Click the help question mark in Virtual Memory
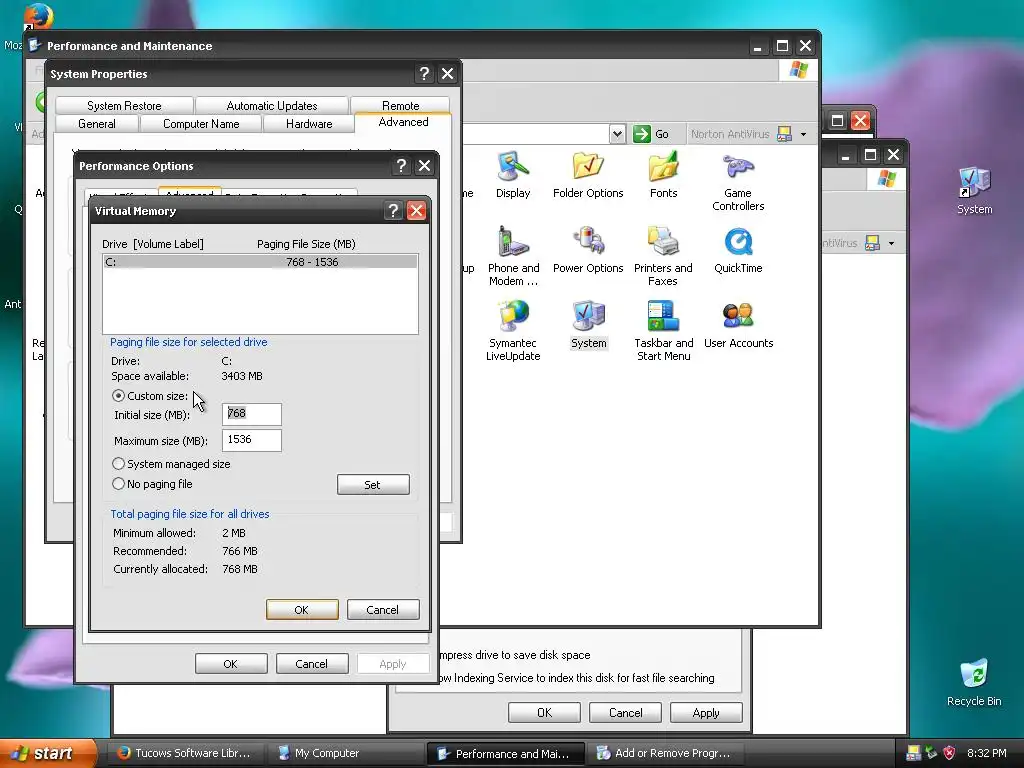Screen dimensions: 1024x768 392,210
